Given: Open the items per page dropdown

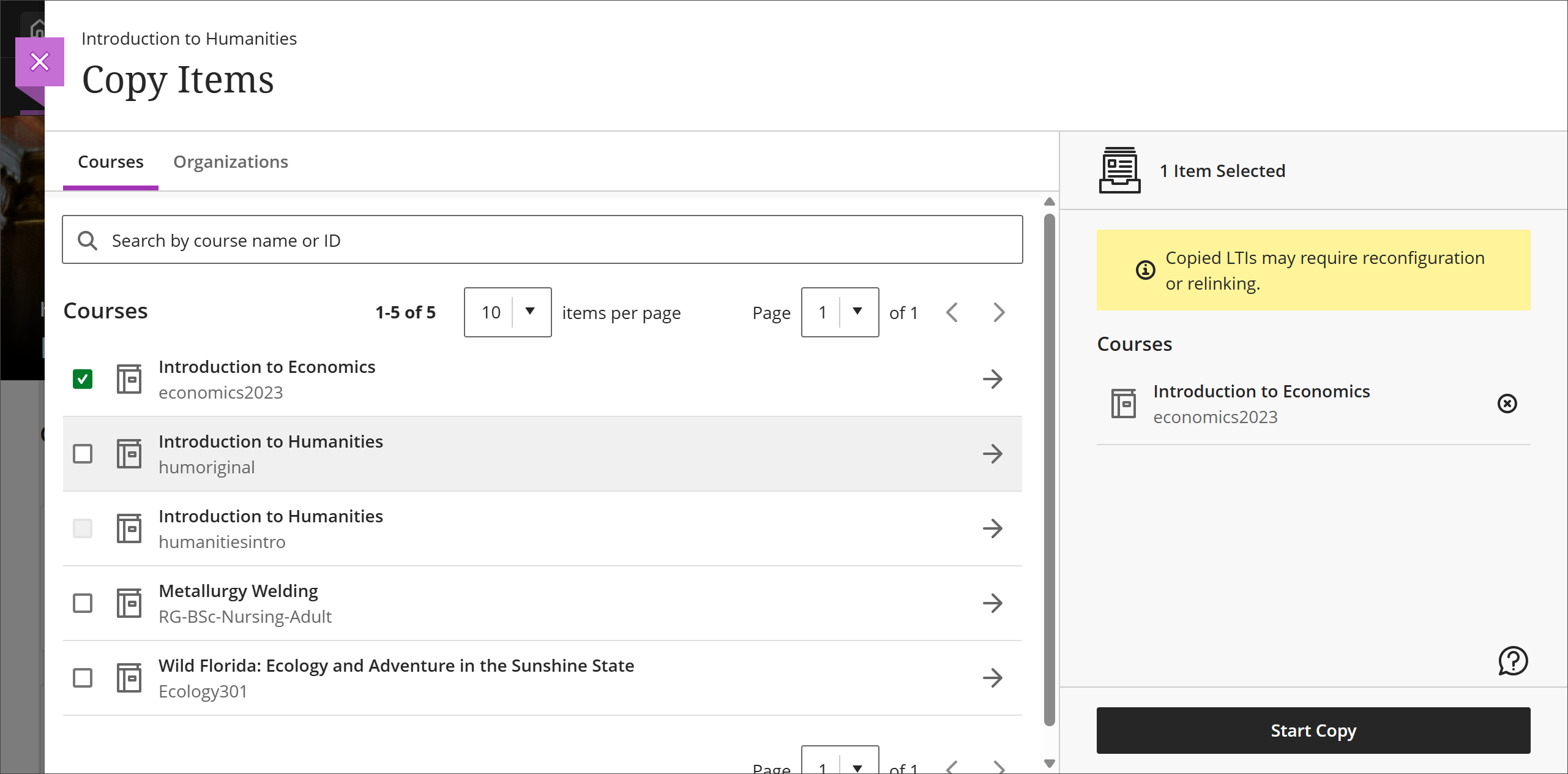Looking at the screenshot, I should tap(507, 312).
